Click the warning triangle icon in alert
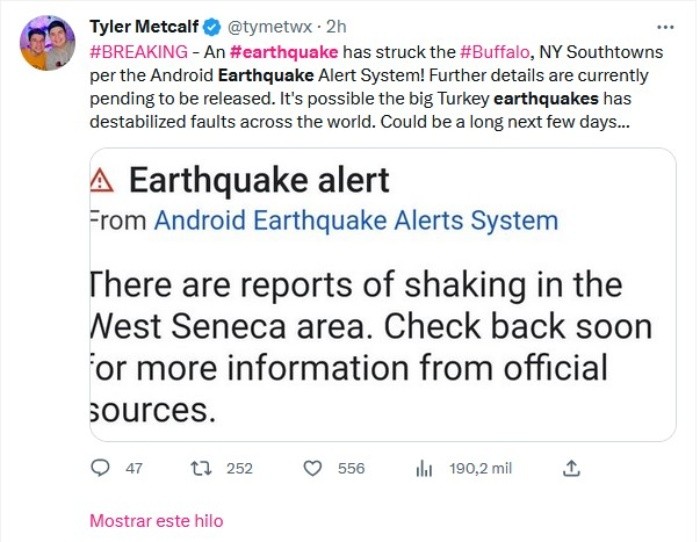 [x=103, y=181]
